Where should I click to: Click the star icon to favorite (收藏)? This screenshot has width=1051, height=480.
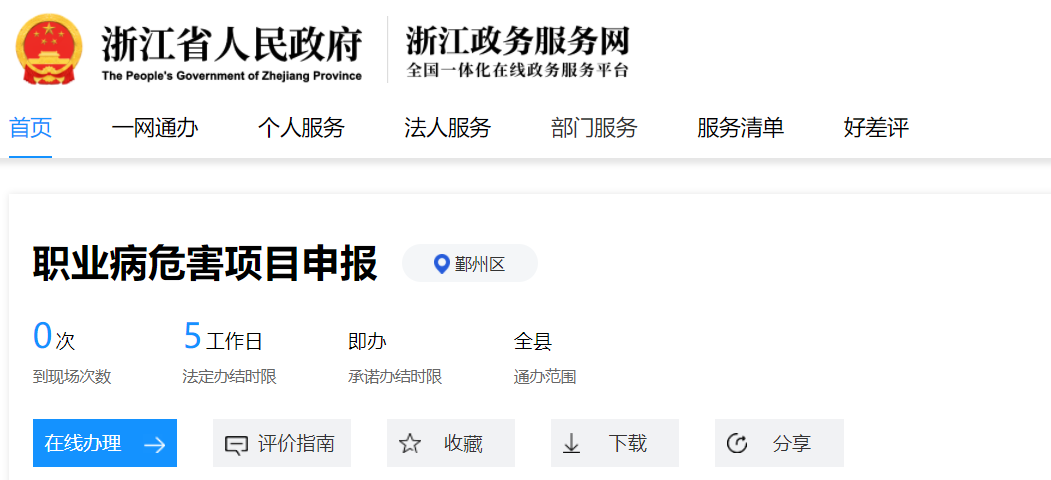[410, 444]
